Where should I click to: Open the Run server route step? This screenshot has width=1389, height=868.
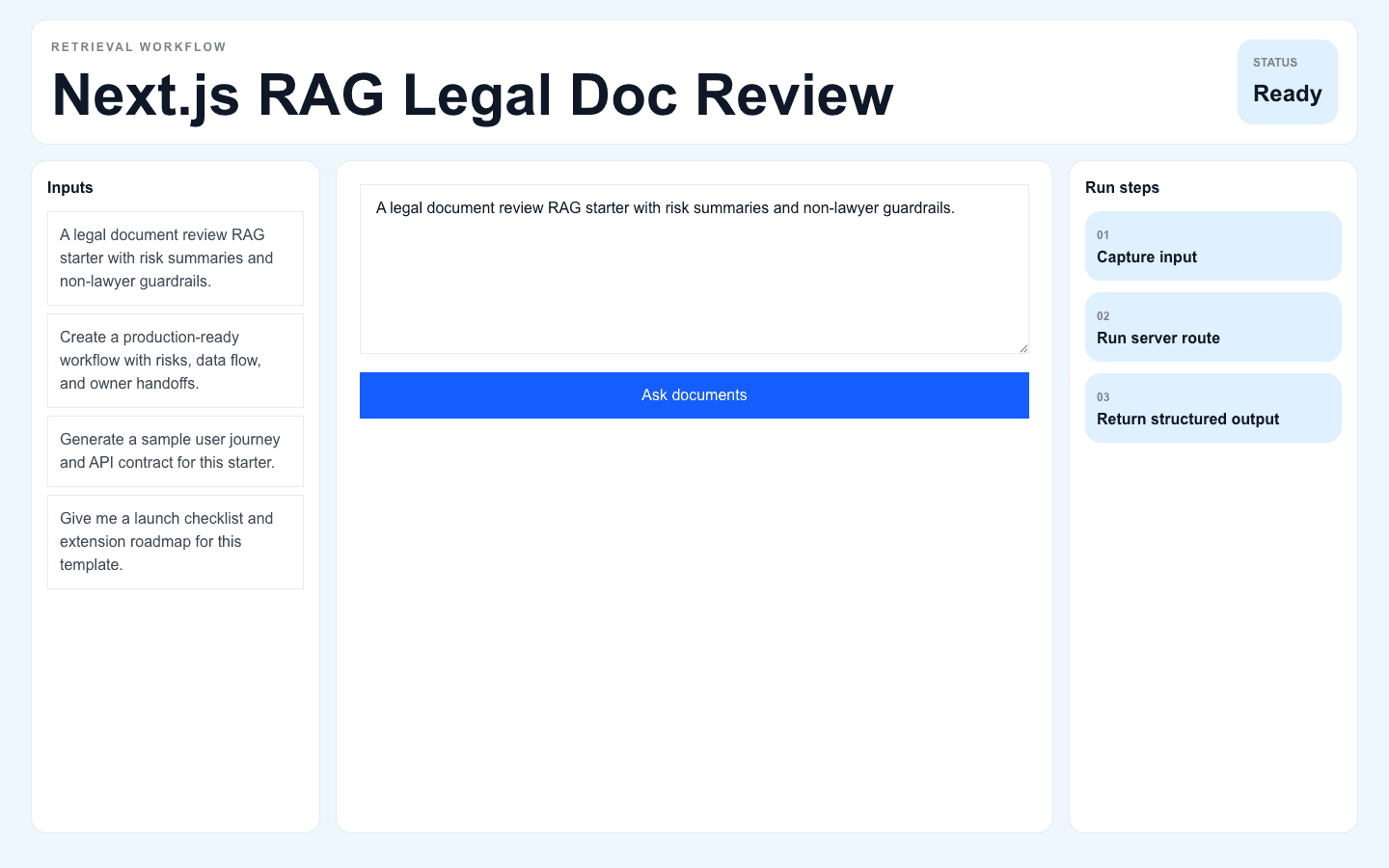1213,327
